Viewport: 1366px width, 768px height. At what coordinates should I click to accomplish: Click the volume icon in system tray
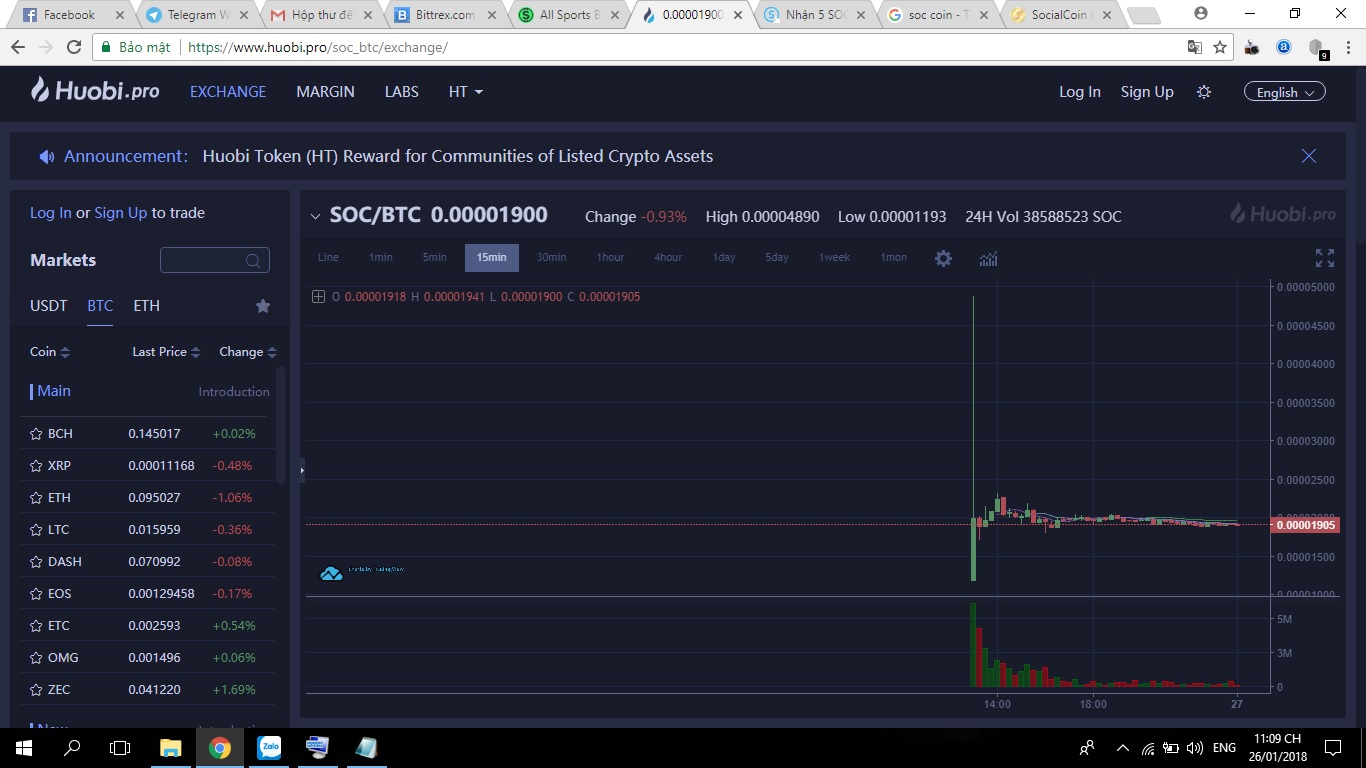(1194, 747)
